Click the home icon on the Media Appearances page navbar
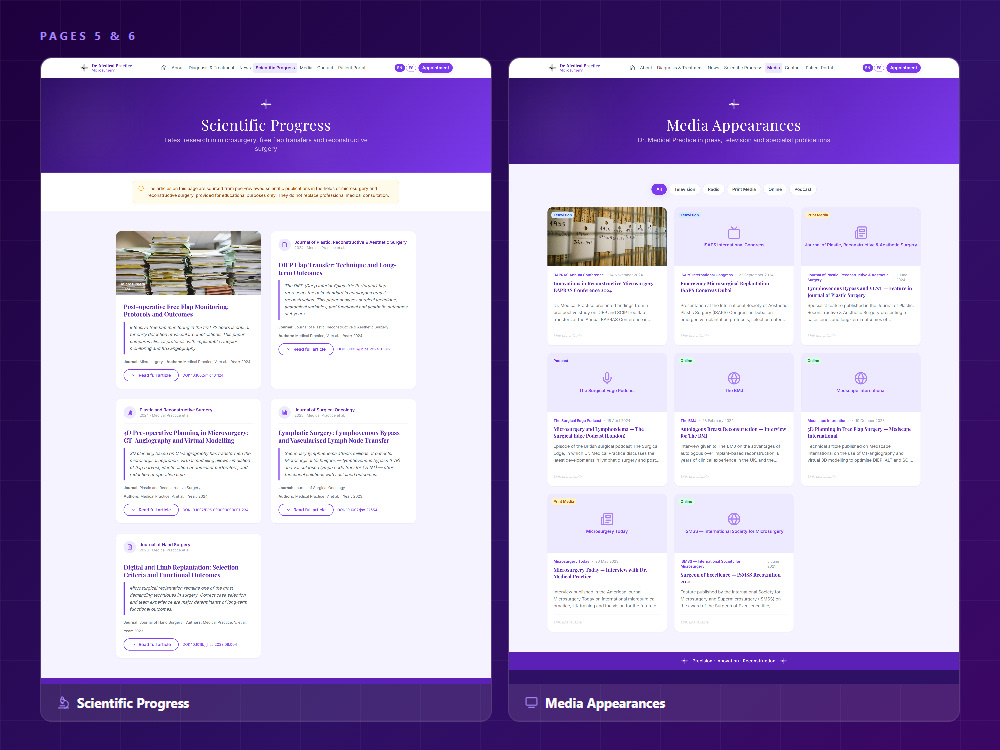 point(632,68)
